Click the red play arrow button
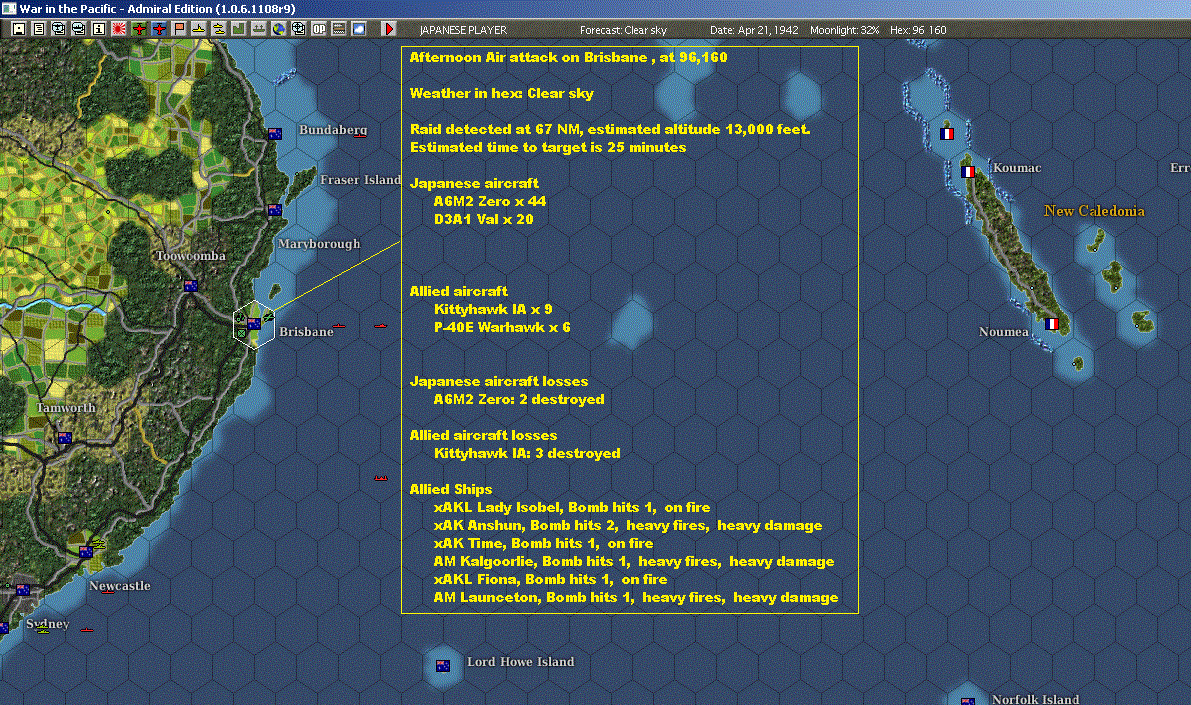 point(389,29)
